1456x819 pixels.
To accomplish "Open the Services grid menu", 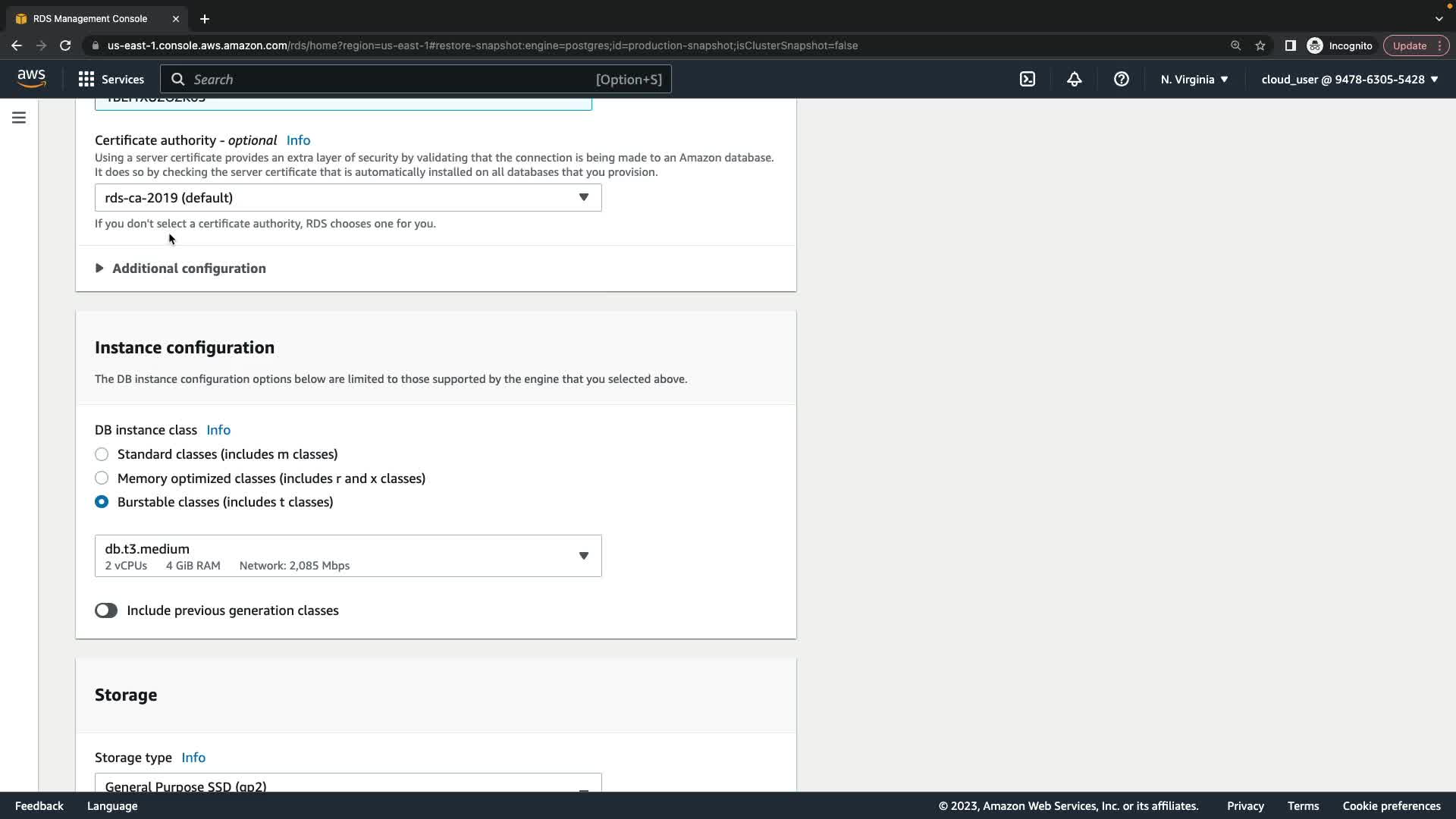I will (x=111, y=79).
